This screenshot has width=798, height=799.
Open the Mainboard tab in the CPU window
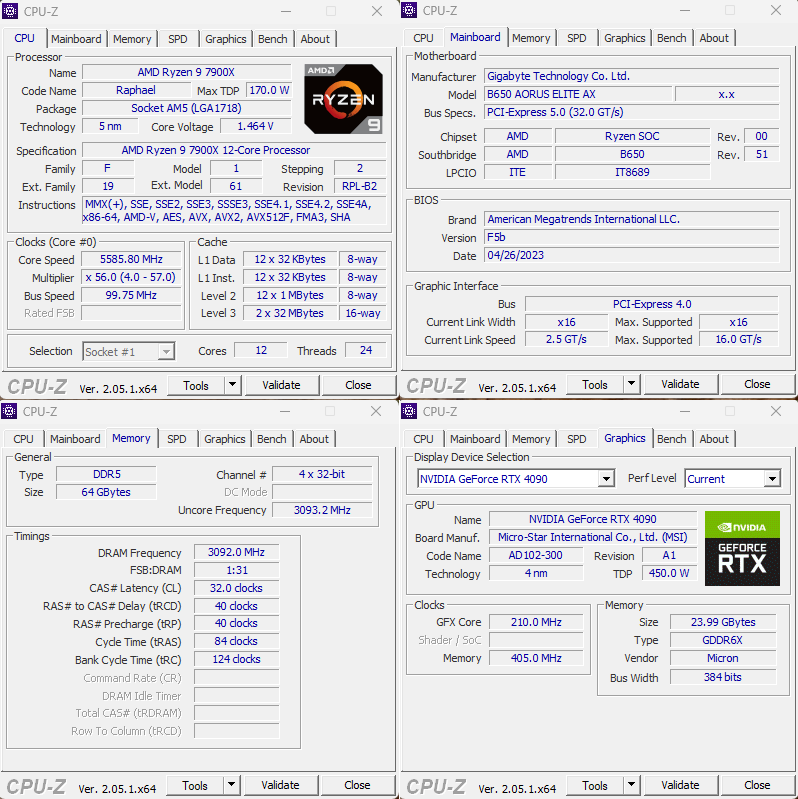pyautogui.click(x=76, y=39)
